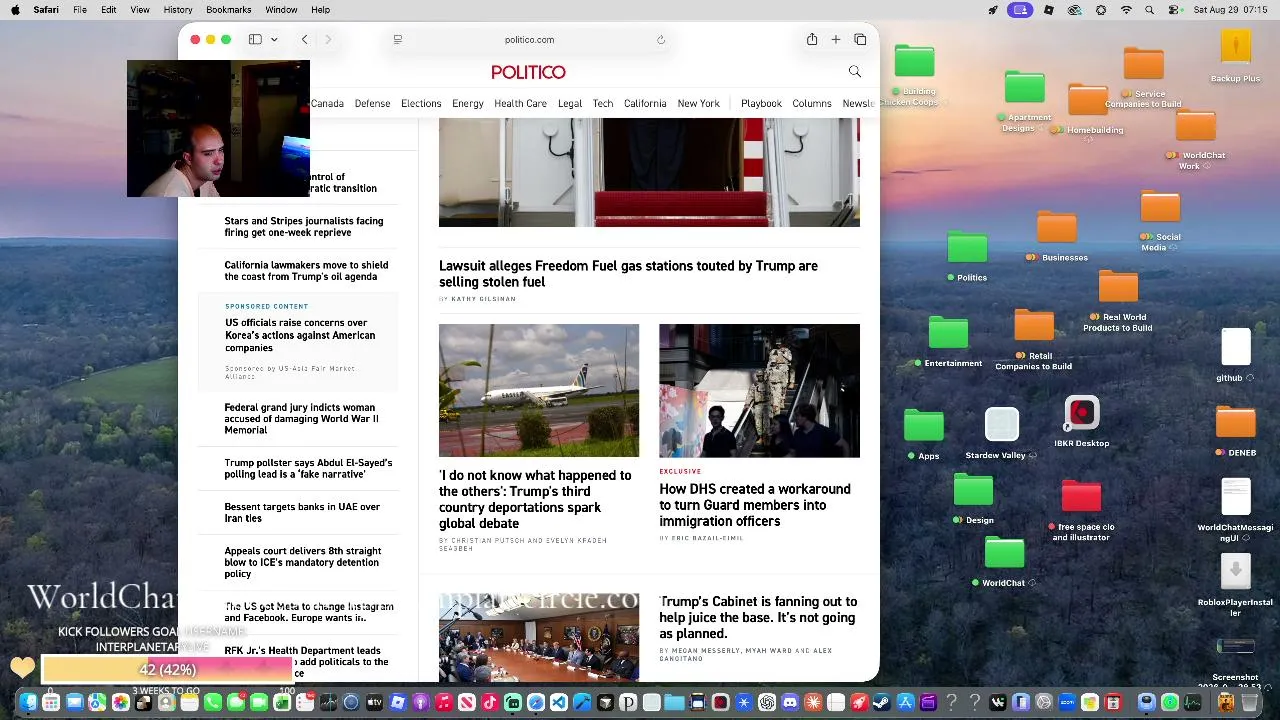Open Playbook in the navigation bar
Screen dimensions: 1280x720
[761, 104]
